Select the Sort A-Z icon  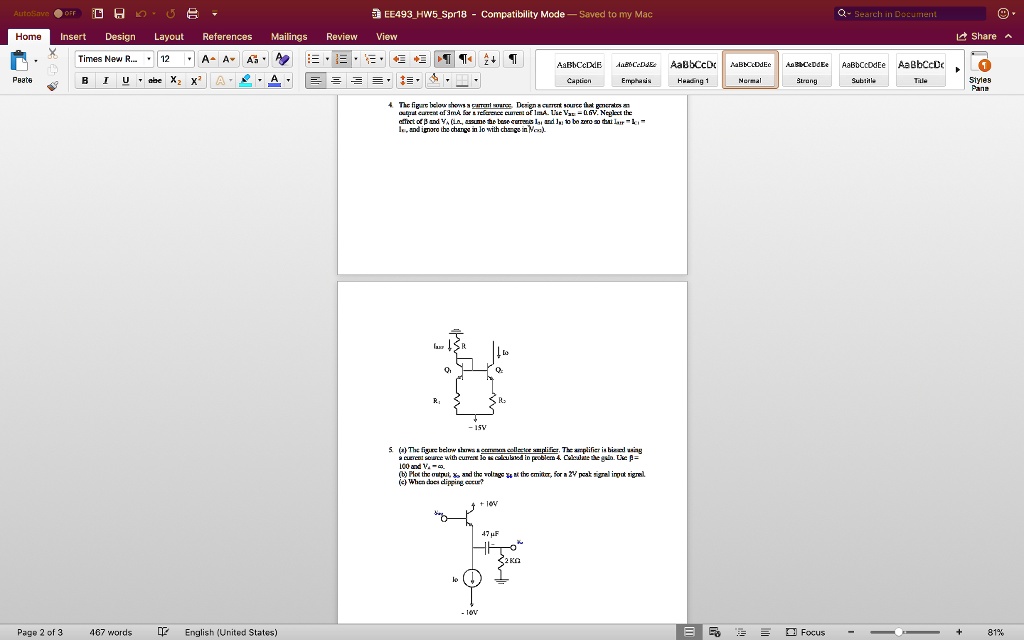(490, 58)
